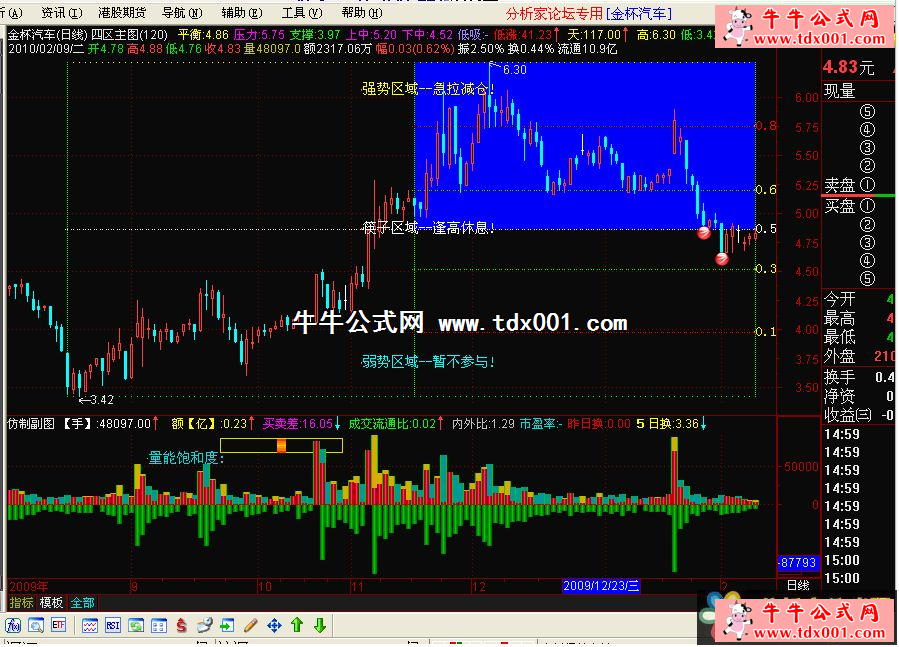Viewport: 899px width, 647px height.
Task: Click the 3.42 low price label
Action: point(101,399)
